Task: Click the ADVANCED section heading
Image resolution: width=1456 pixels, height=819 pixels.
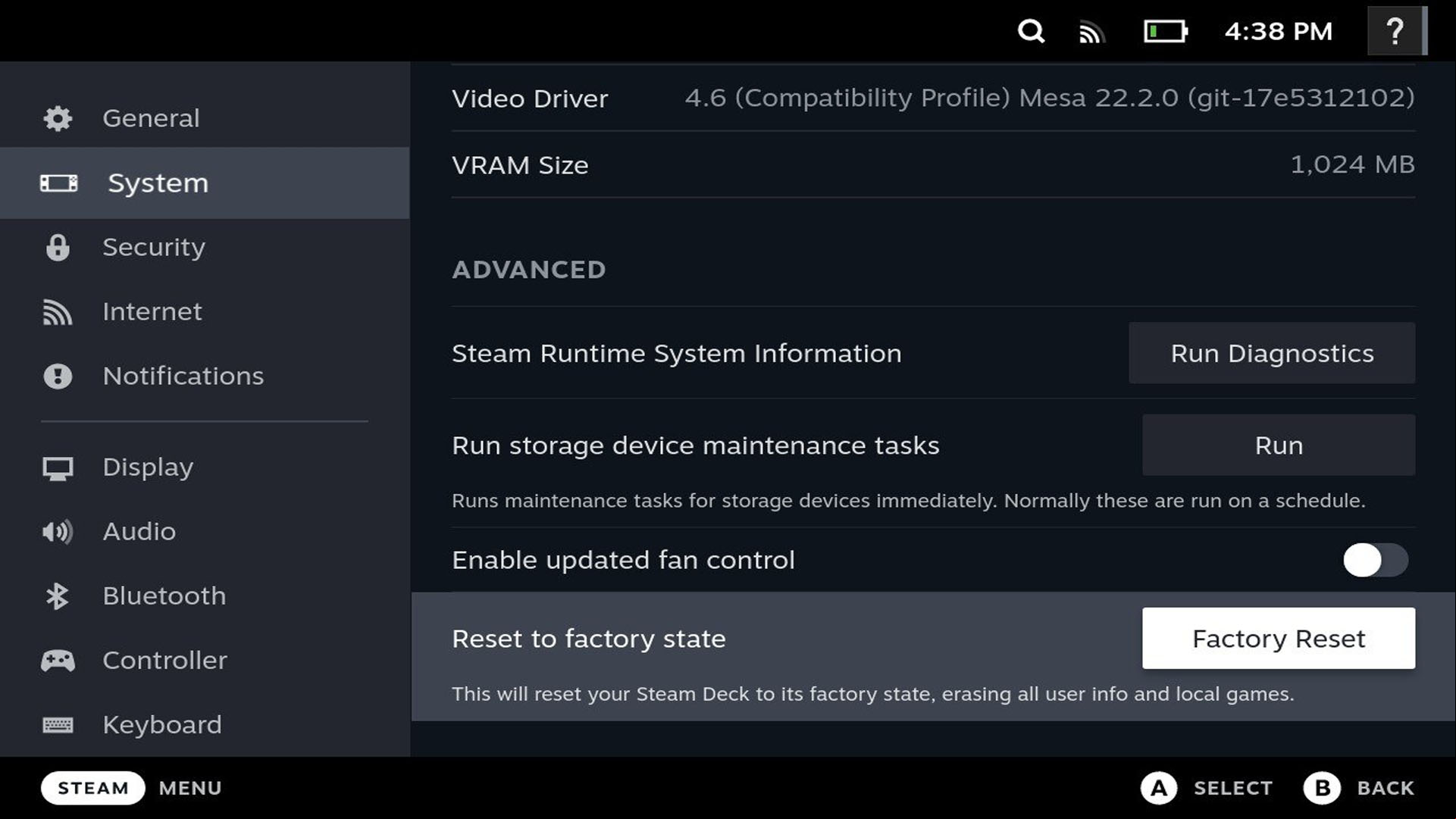Action: 529,270
